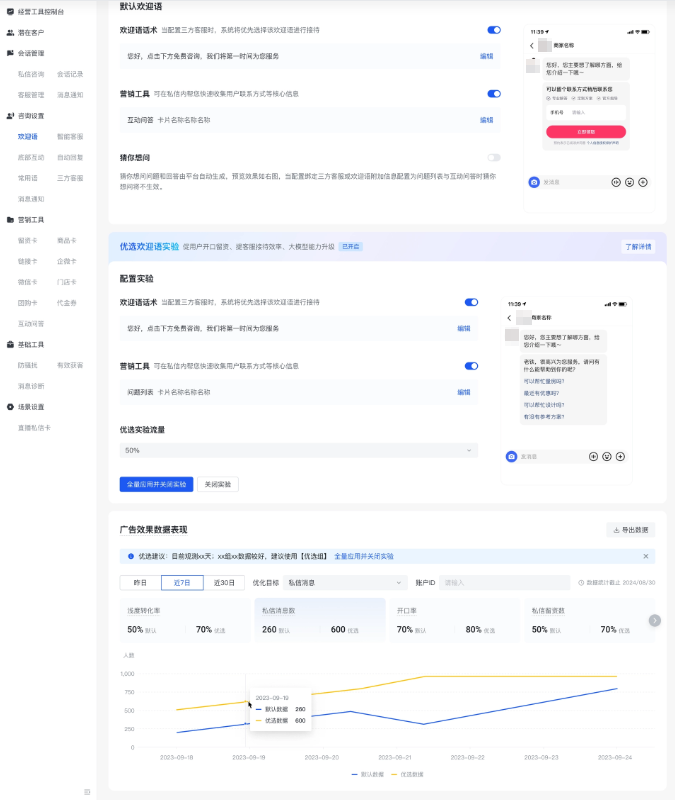The width and height of the screenshot is (675, 800).
Task: Select the 近30日 date tab
Action: click(224, 583)
